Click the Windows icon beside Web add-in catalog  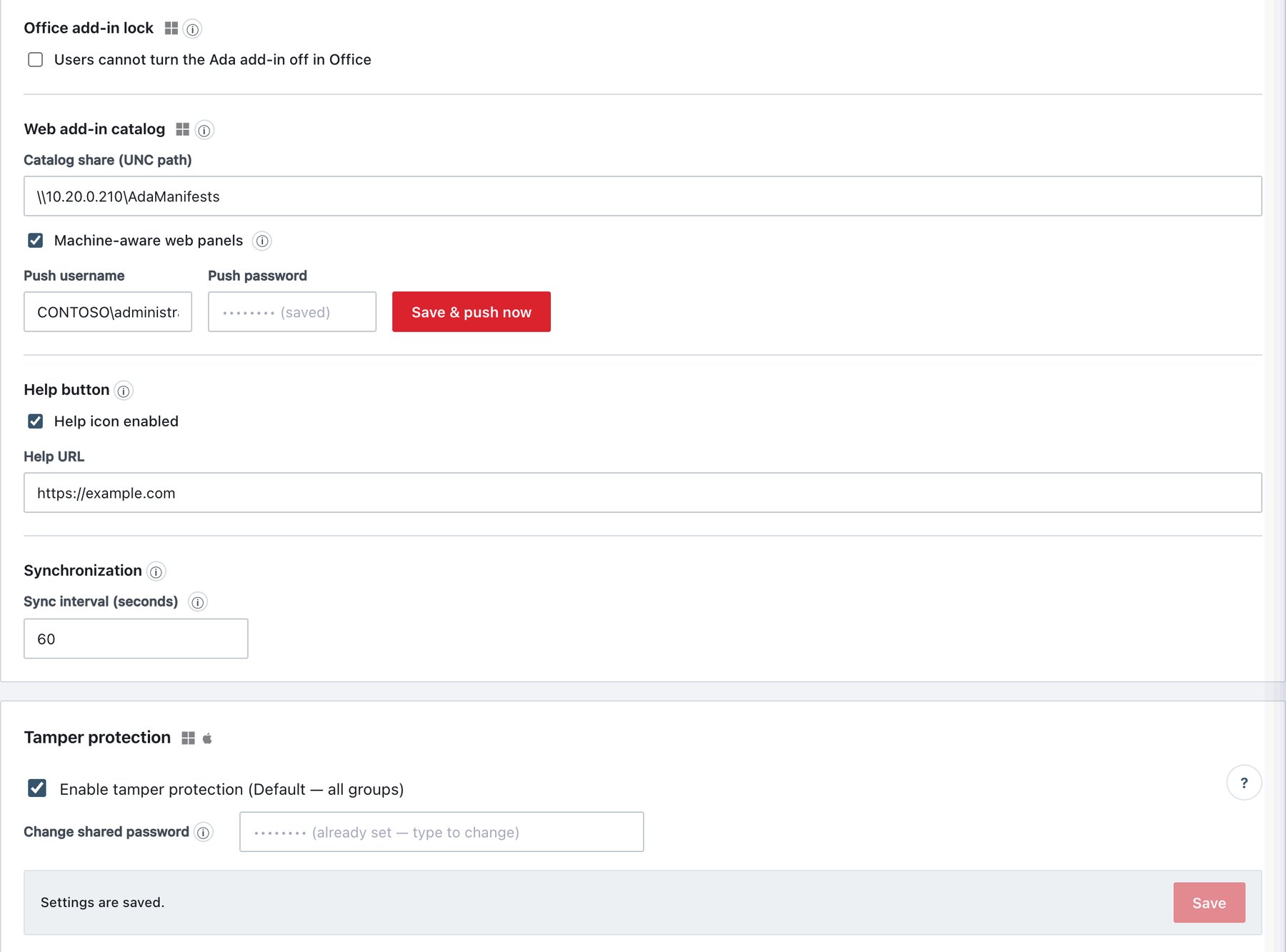click(183, 129)
